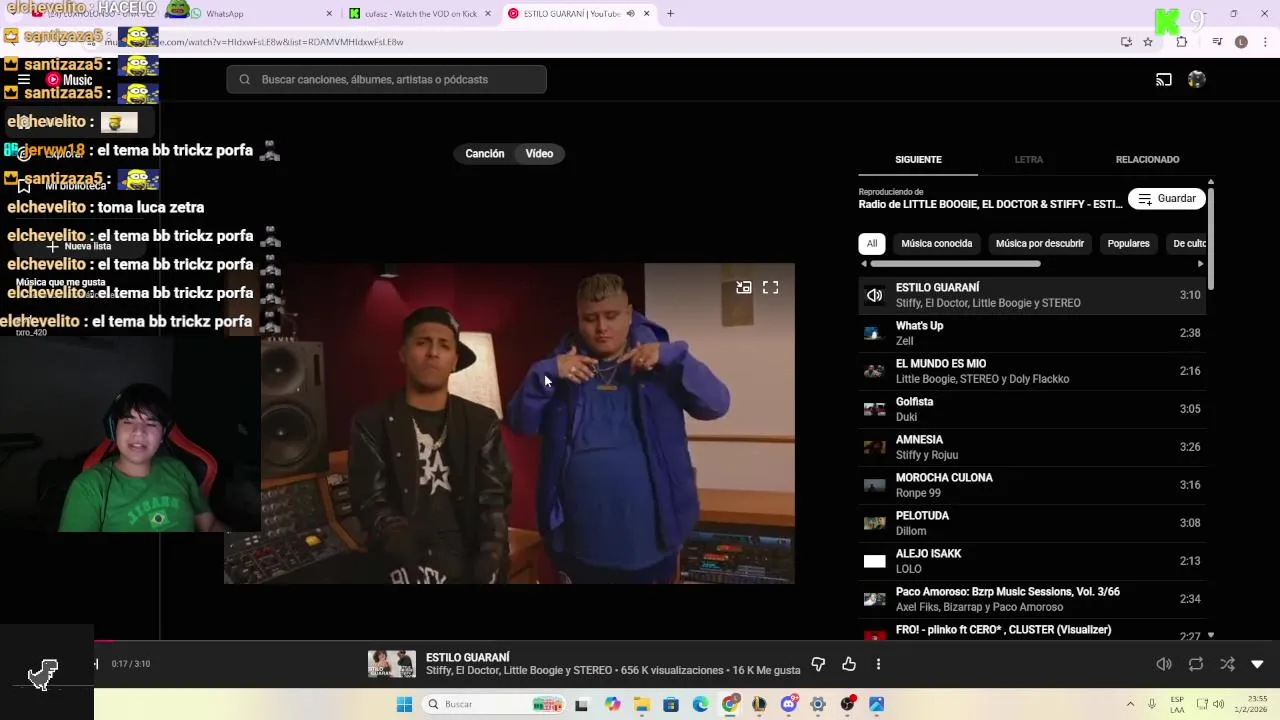Show hidden system tray icons
Image resolution: width=1280 pixels, height=720 pixels.
pyautogui.click(x=1130, y=705)
